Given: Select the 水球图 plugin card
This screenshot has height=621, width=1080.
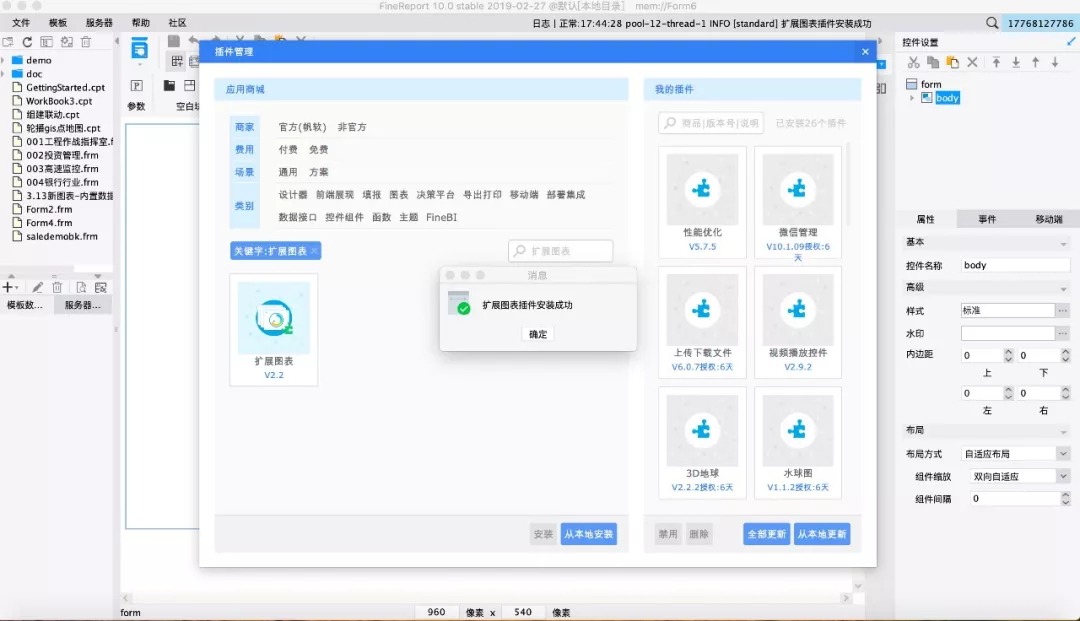Looking at the screenshot, I should click(x=798, y=443).
